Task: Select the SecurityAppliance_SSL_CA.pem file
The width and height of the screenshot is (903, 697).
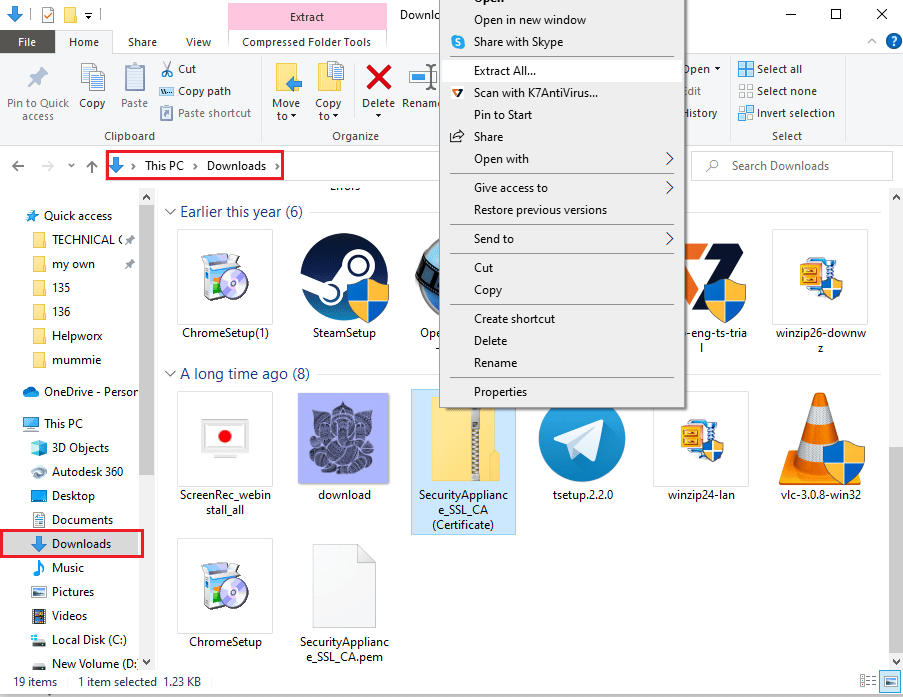Action: click(344, 603)
